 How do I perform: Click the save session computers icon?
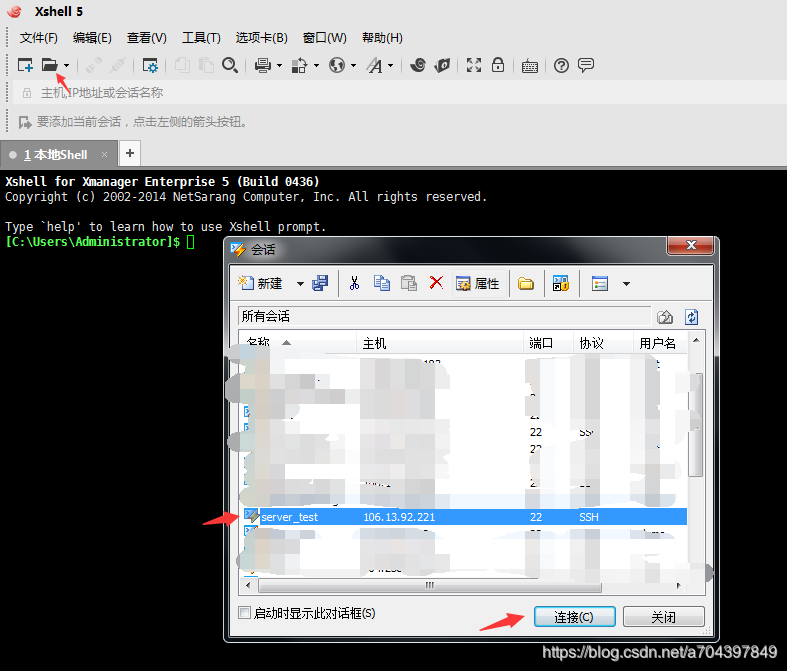pos(320,283)
